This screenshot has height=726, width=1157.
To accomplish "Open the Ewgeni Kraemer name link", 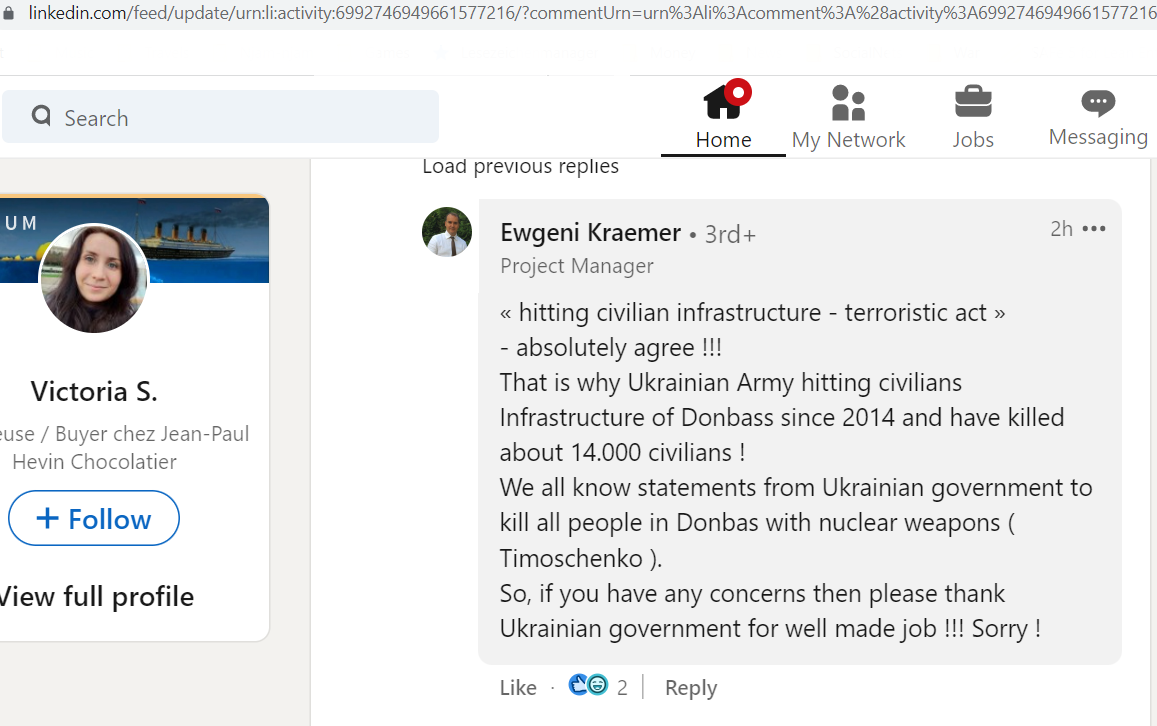I will 590,232.
